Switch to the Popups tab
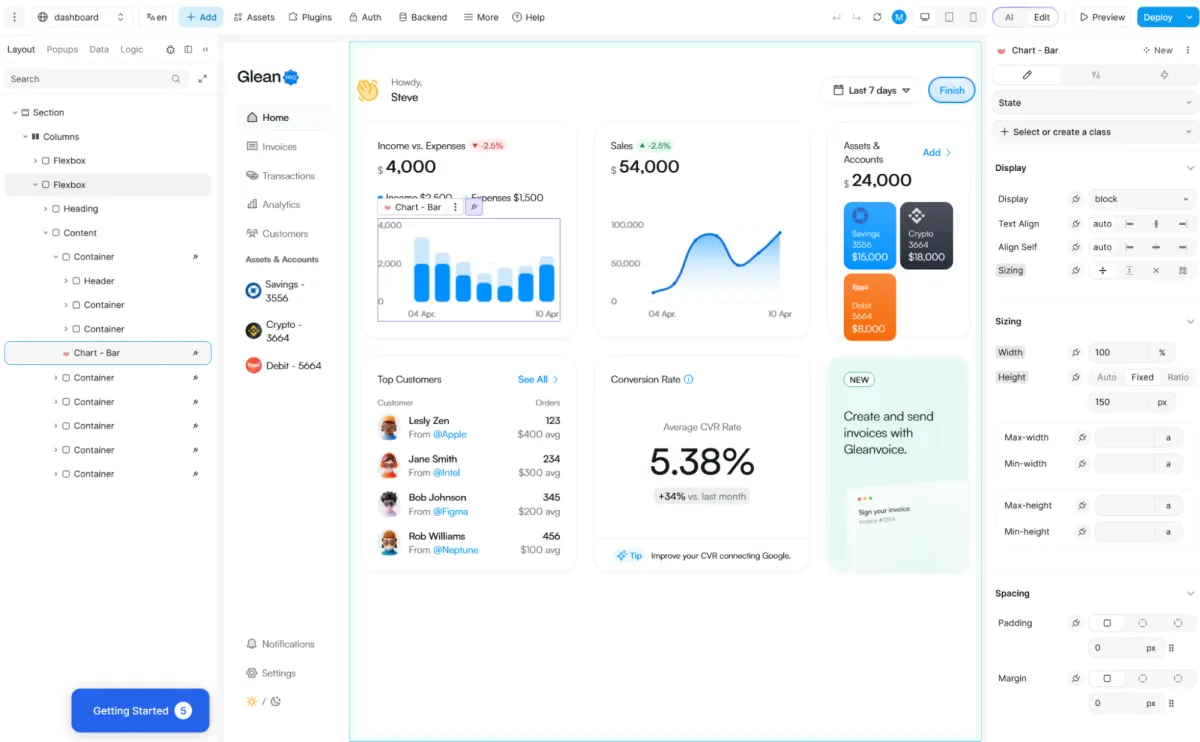This screenshot has width=1200, height=742. pos(62,49)
